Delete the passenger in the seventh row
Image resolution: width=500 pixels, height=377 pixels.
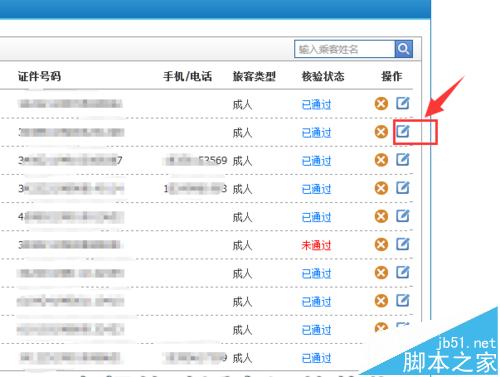click(x=381, y=273)
